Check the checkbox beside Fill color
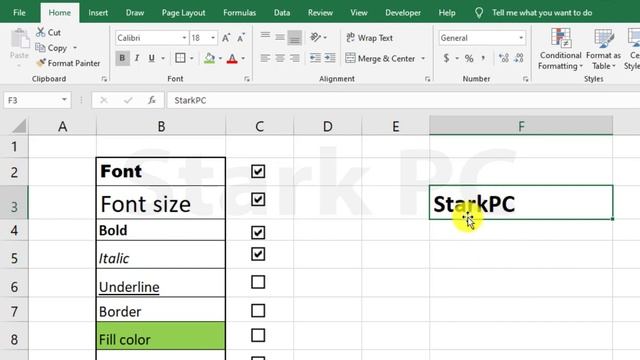 point(258,336)
